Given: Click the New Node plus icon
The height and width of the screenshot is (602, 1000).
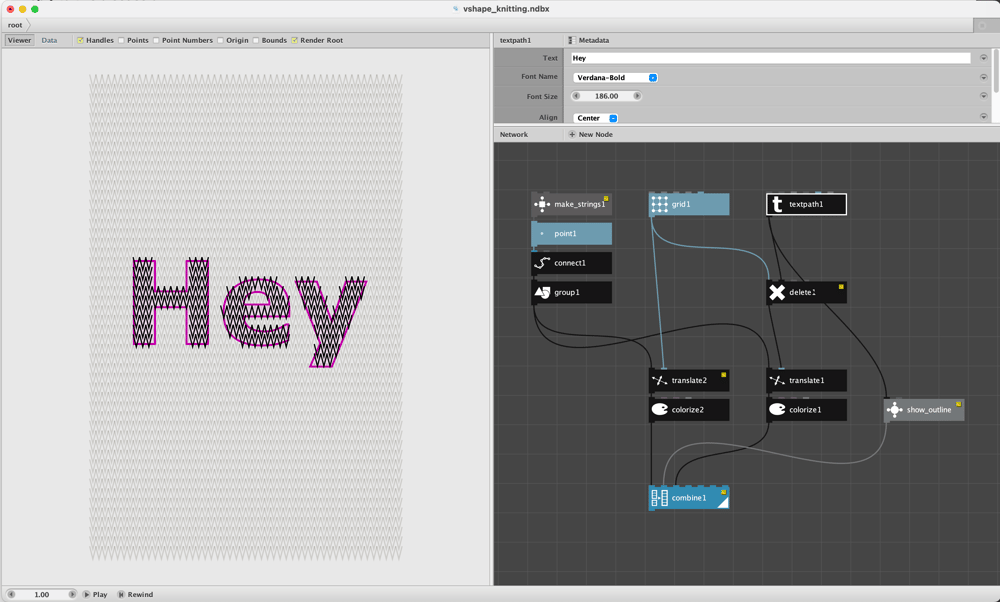Looking at the screenshot, I should pyautogui.click(x=571, y=135).
